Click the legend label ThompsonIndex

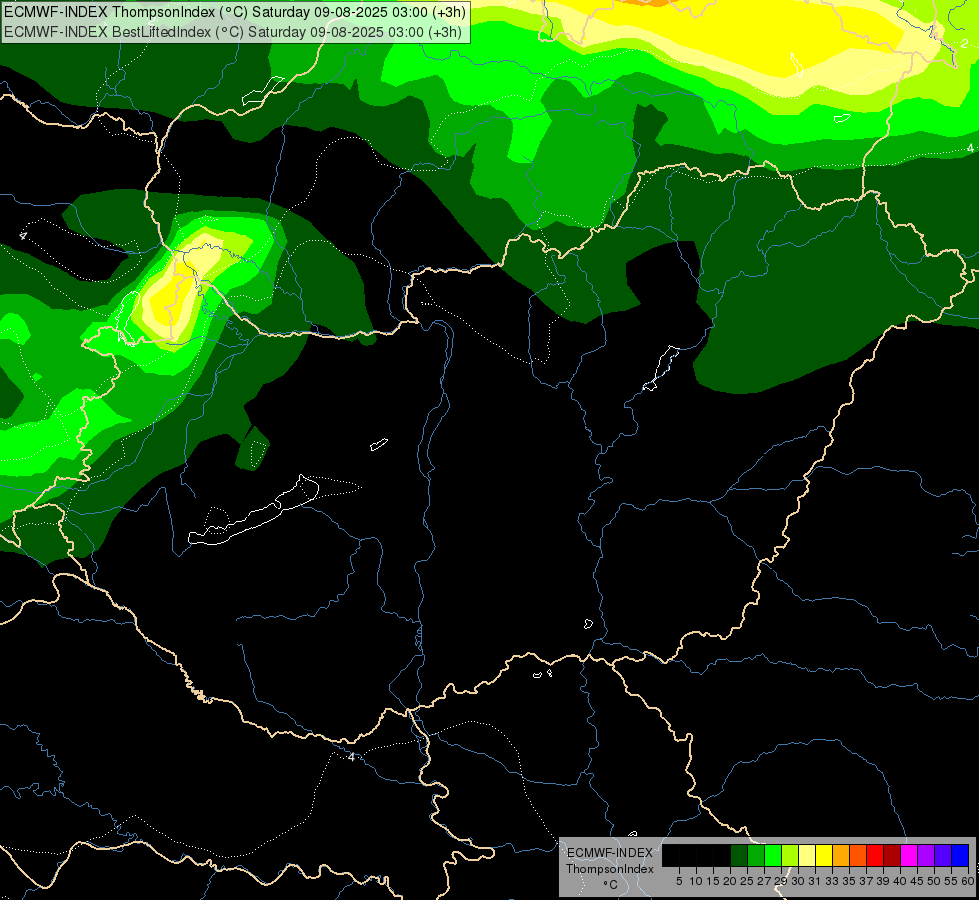point(610,869)
